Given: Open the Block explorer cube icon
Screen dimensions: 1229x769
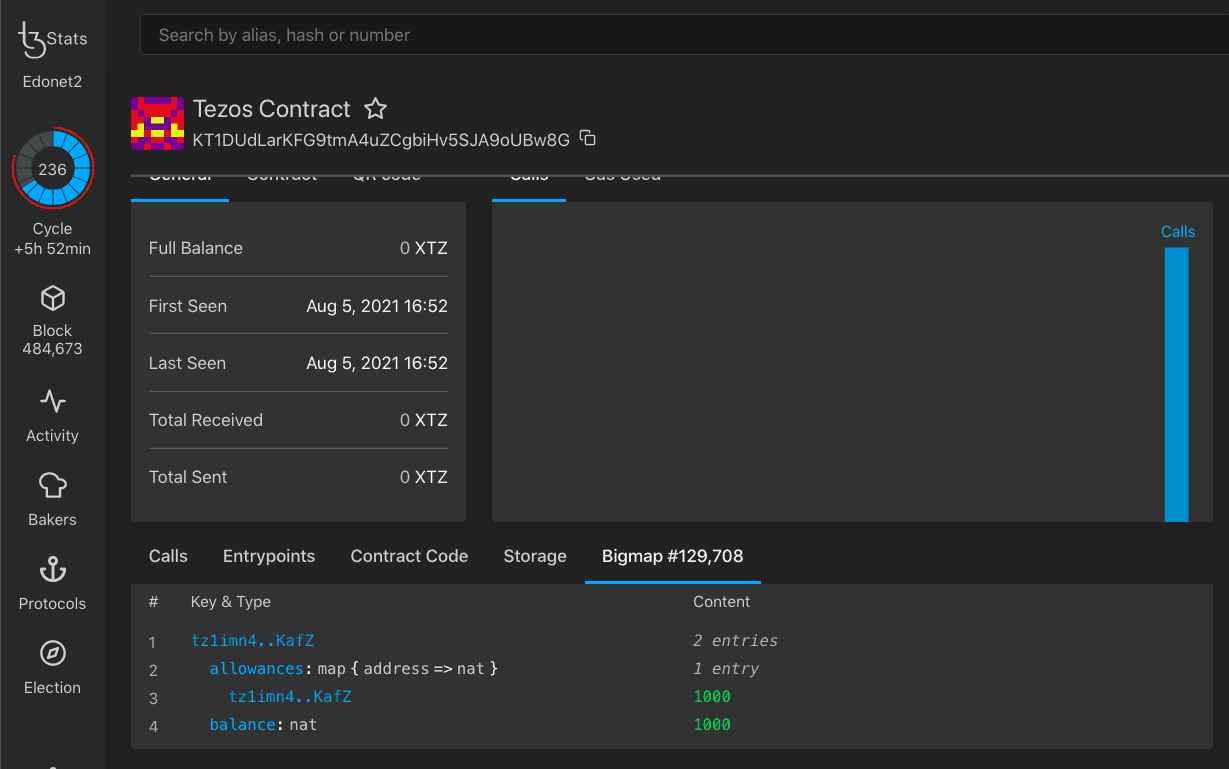Looking at the screenshot, I should [x=52, y=298].
